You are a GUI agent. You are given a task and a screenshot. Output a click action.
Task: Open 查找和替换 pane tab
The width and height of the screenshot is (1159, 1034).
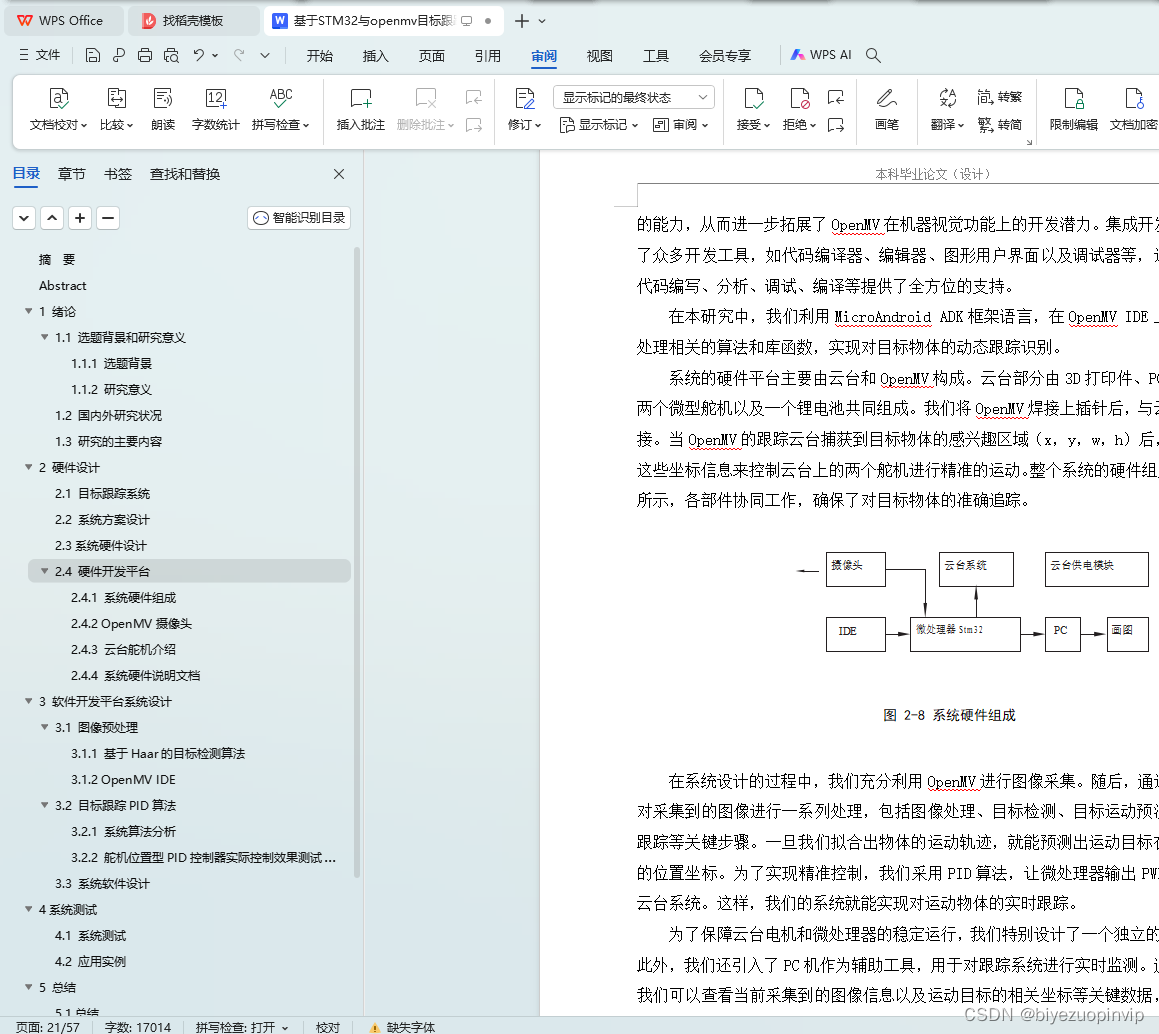click(185, 174)
